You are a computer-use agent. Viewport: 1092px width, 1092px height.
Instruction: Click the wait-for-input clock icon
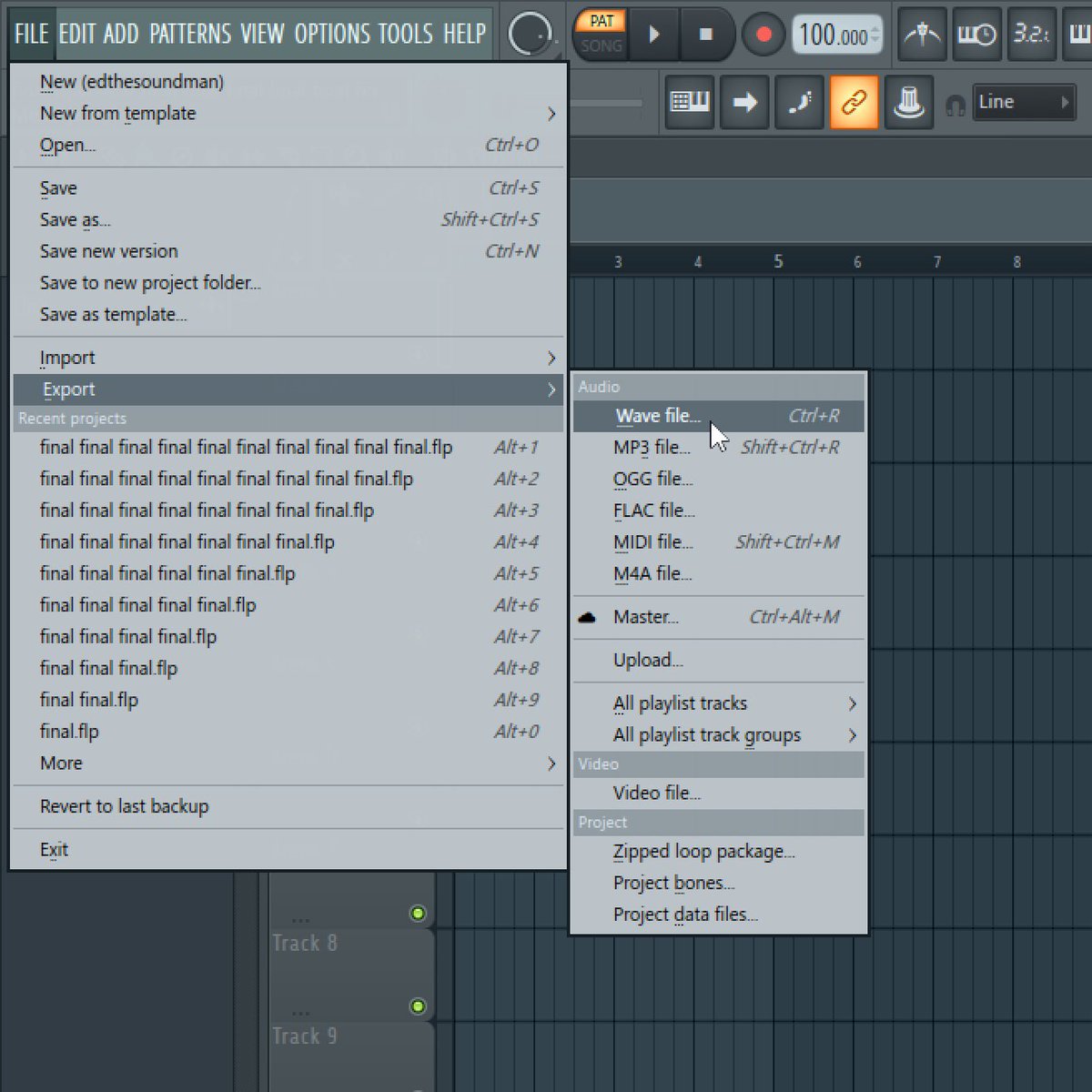(x=976, y=36)
